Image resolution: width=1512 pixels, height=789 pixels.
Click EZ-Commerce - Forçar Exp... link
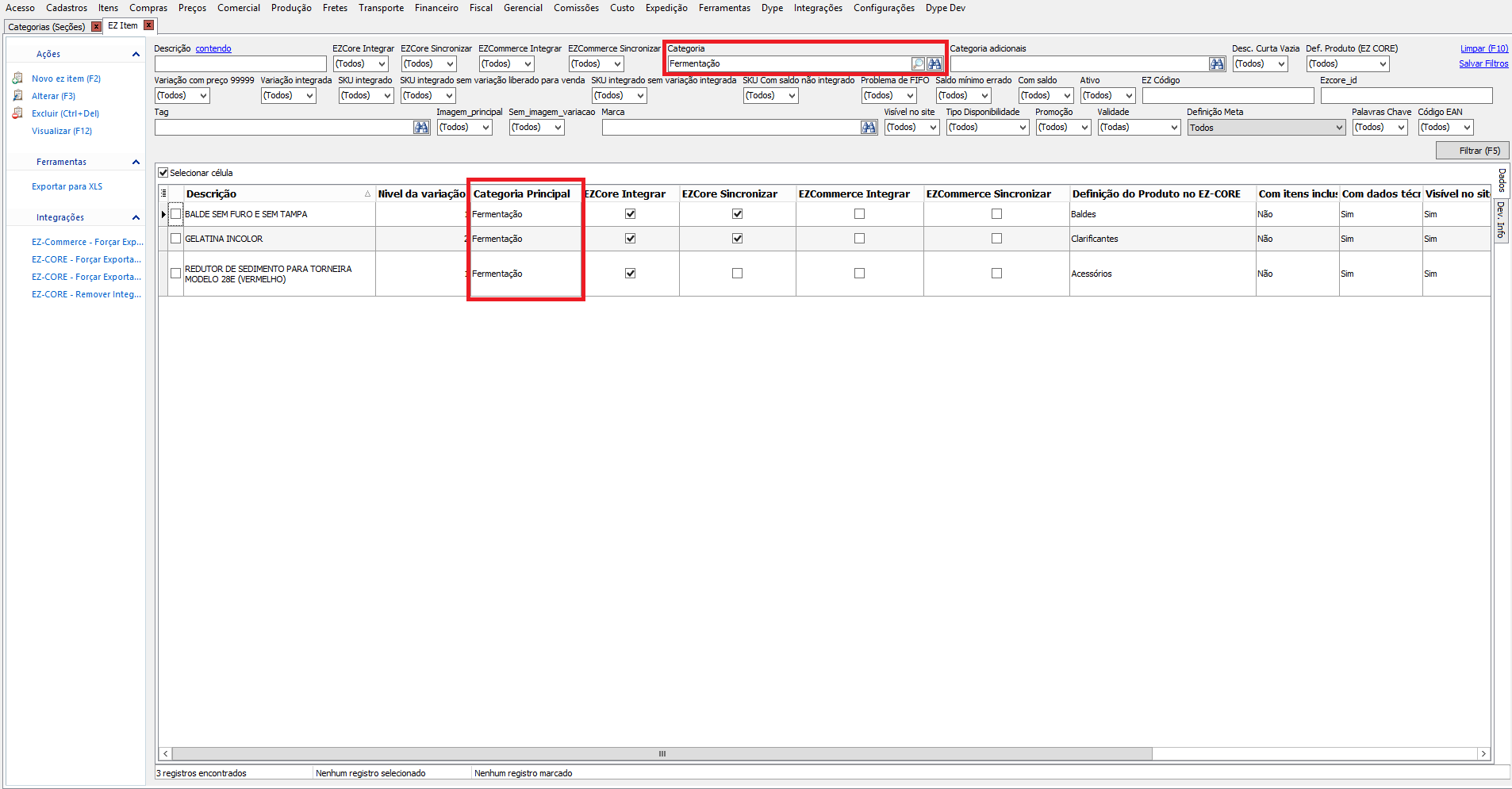(87, 242)
